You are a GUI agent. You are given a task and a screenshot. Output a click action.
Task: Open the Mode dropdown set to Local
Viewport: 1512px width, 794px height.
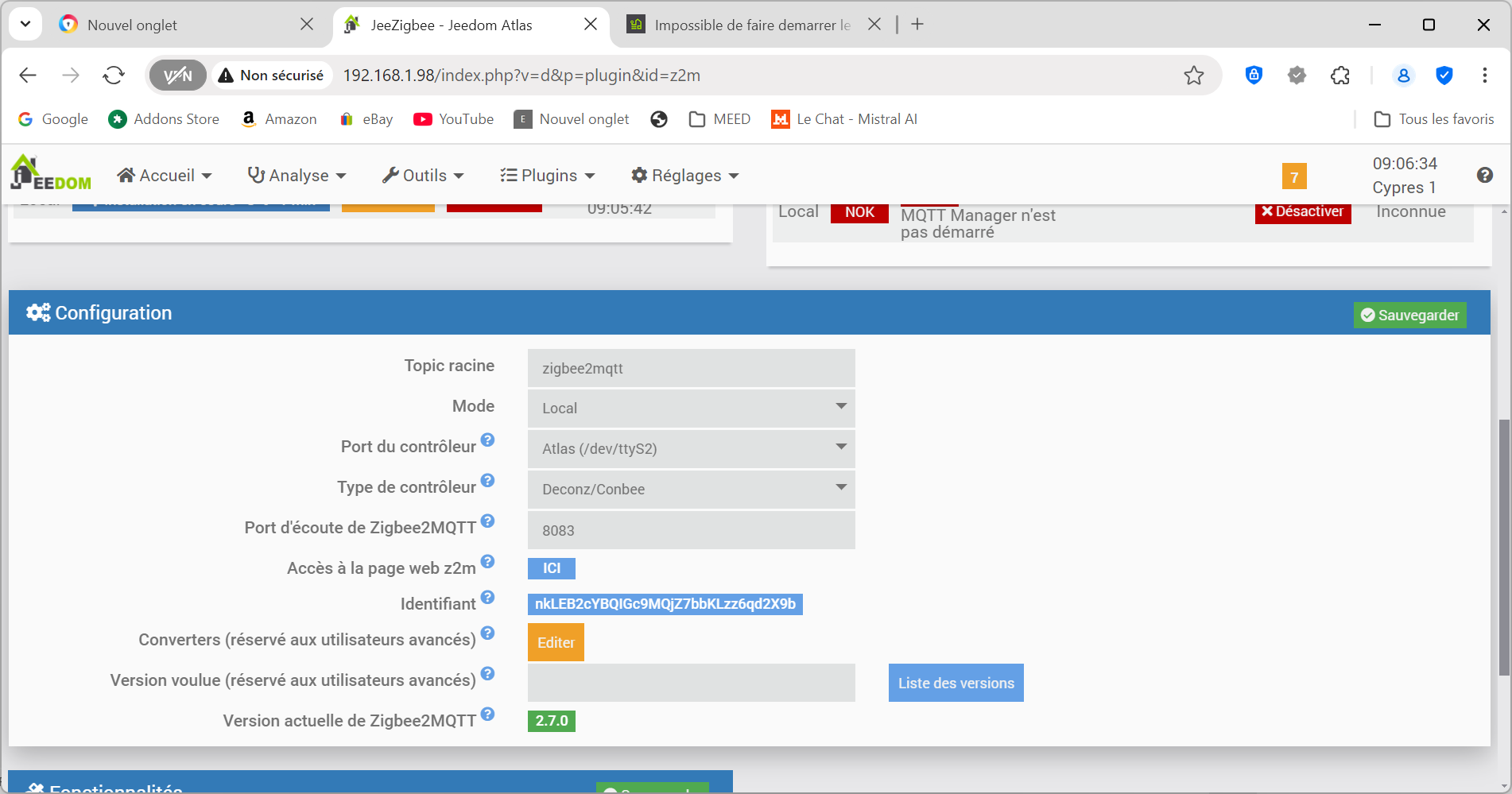691,408
